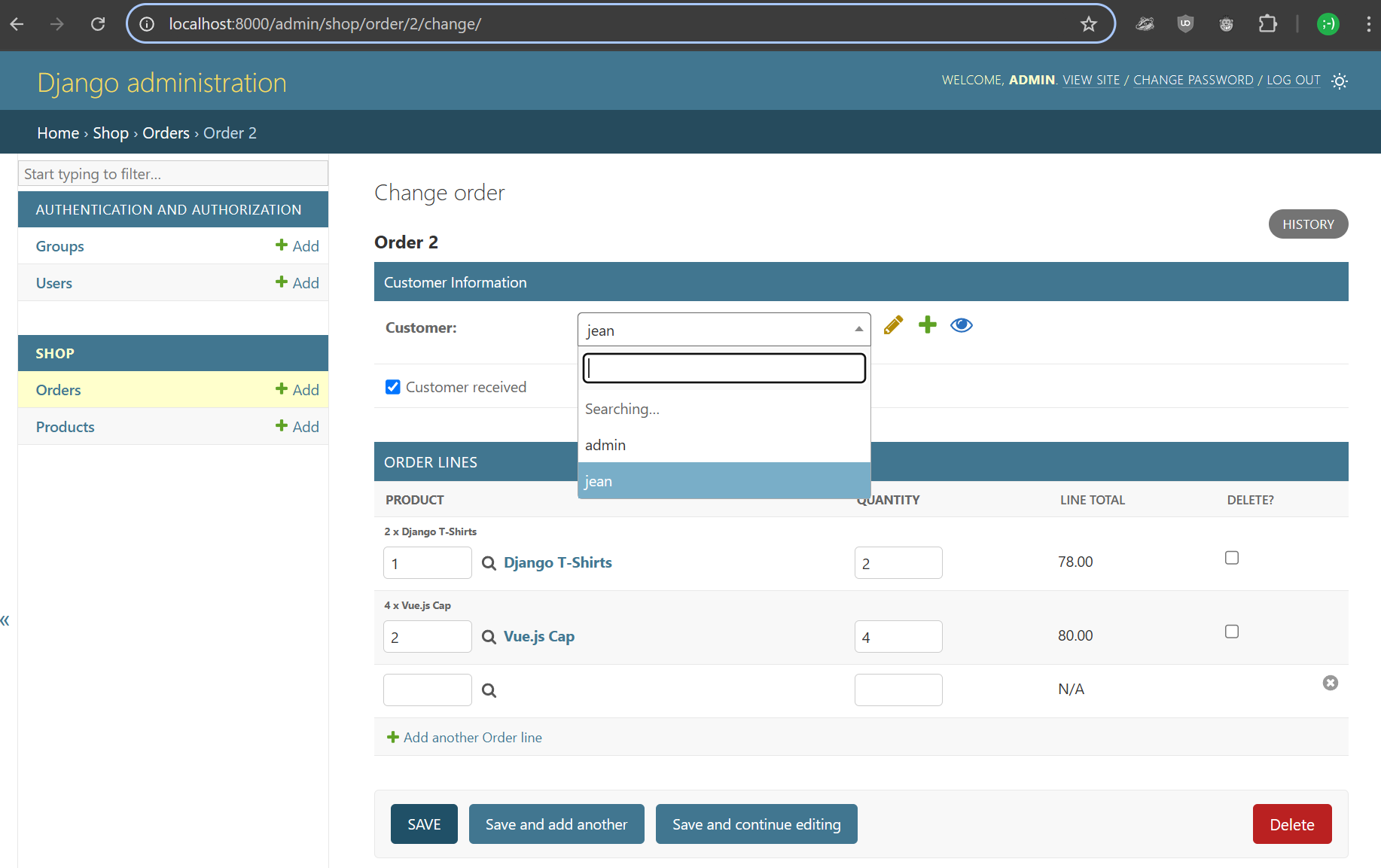Check delete box for Vue.js Cap line
Image resolution: width=1381 pixels, height=868 pixels.
click(1231, 632)
